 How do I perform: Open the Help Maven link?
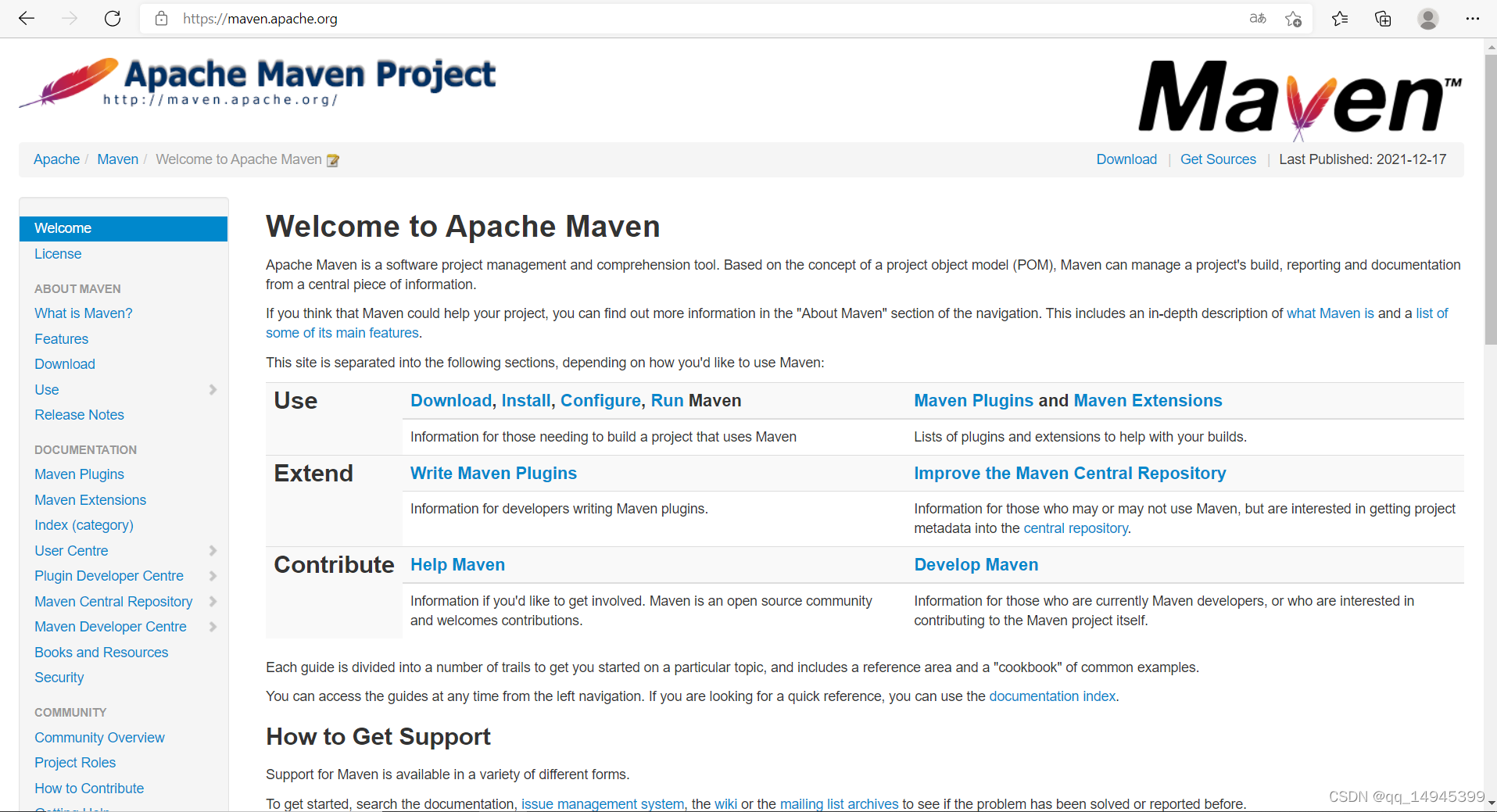(458, 565)
